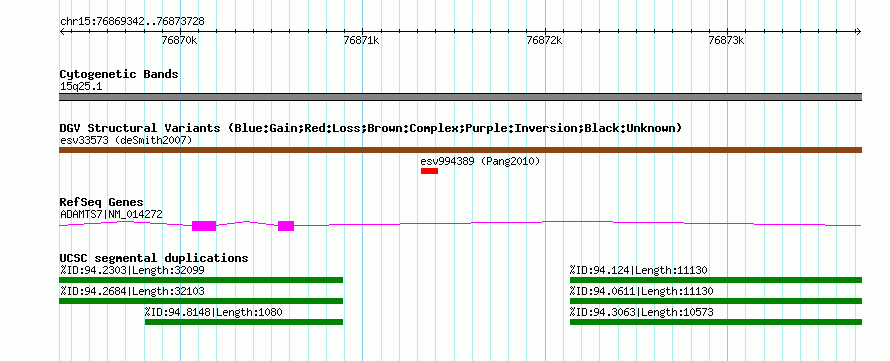Select the smaller magenta ADAMTS7 exon block
The width and height of the screenshot is (890, 361).
click(x=286, y=226)
